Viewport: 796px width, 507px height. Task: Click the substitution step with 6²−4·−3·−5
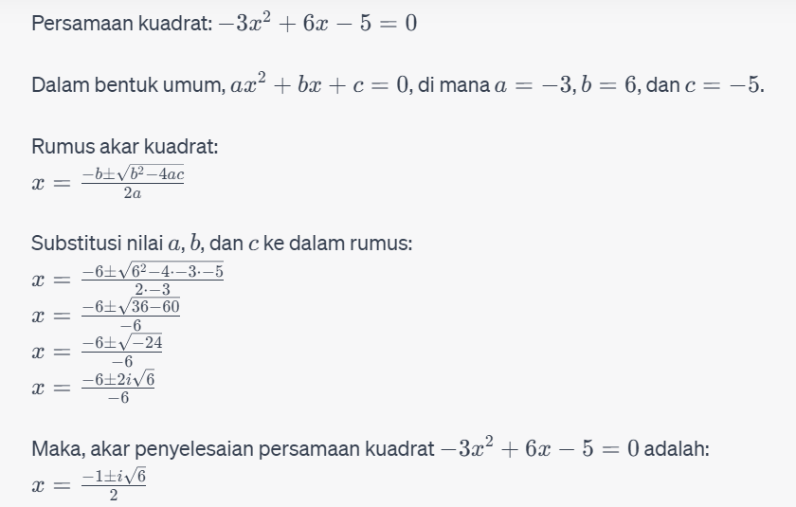pos(127,279)
